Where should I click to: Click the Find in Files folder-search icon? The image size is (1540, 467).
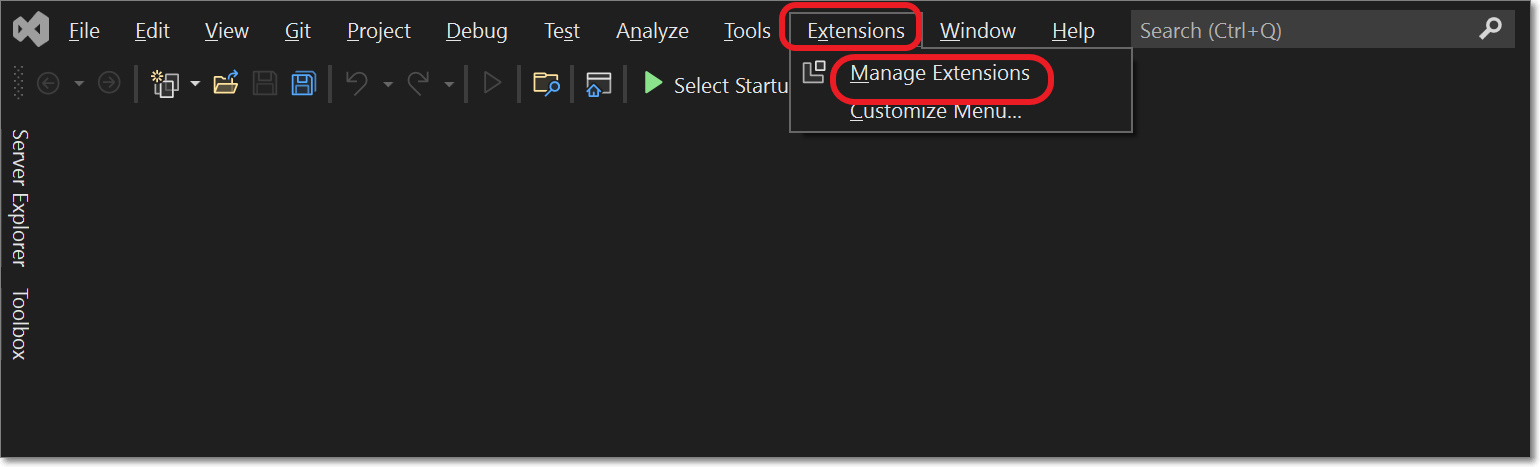(546, 84)
